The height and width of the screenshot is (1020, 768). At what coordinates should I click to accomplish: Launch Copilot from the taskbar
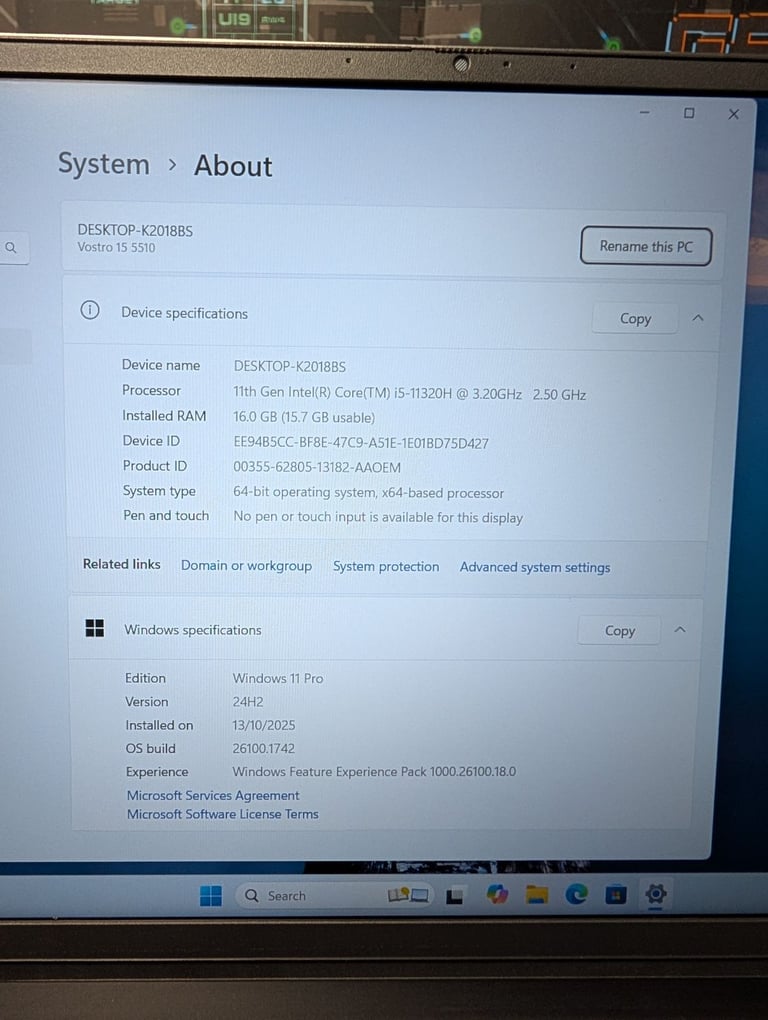tap(497, 894)
